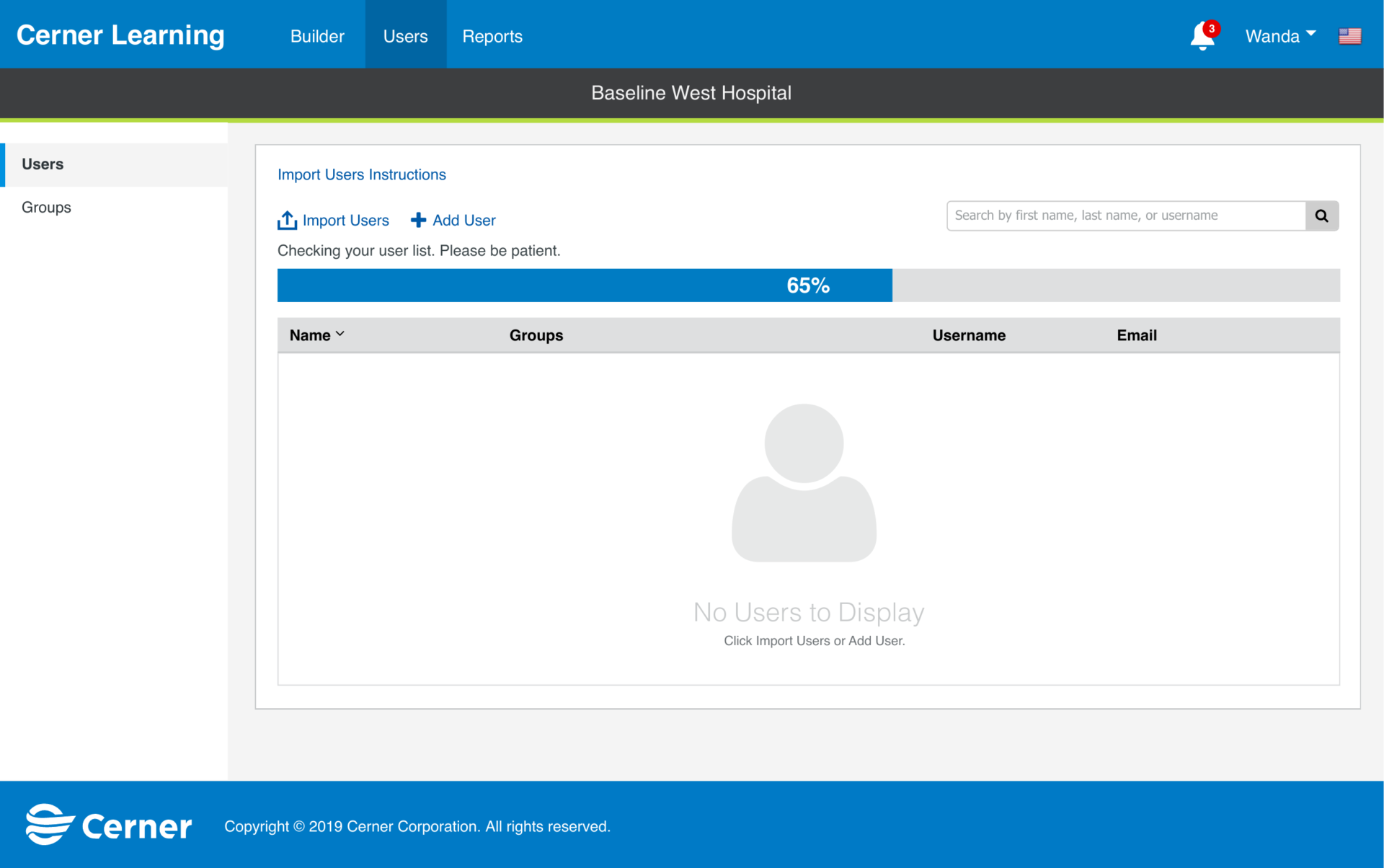1384x868 pixels.
Task: Sort by Name column arrow
Action: pyautogui.click(x=340, y=334)
